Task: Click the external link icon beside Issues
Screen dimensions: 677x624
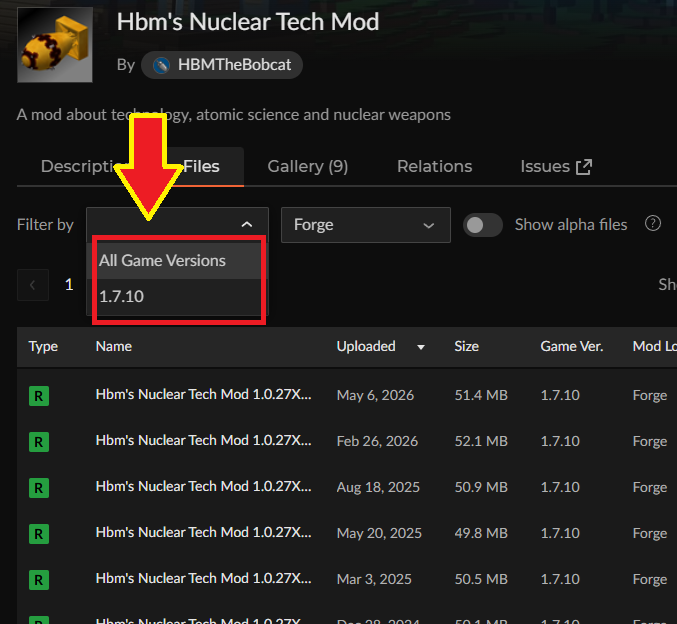Action: (x=584, y=167)
